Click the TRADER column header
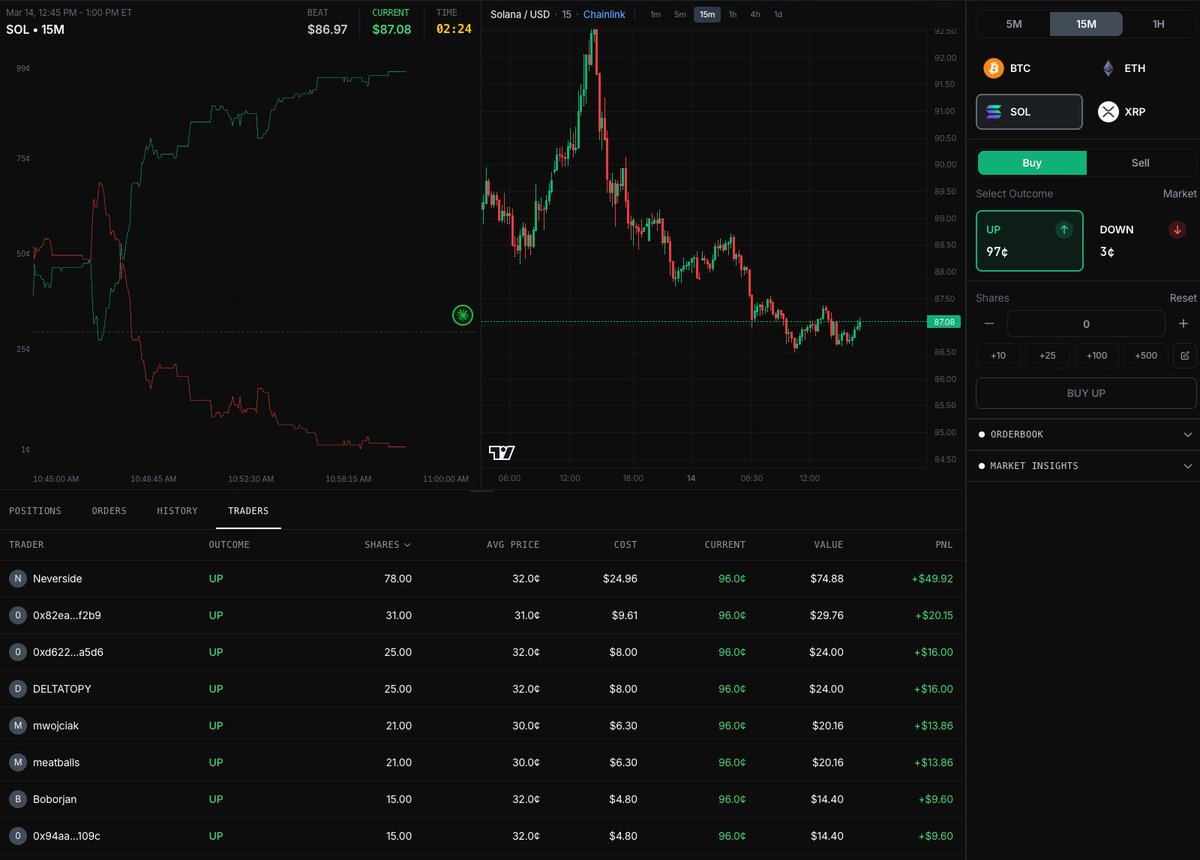The width and height of the screenshot is (1200, 860). click(x=27, y=545)
